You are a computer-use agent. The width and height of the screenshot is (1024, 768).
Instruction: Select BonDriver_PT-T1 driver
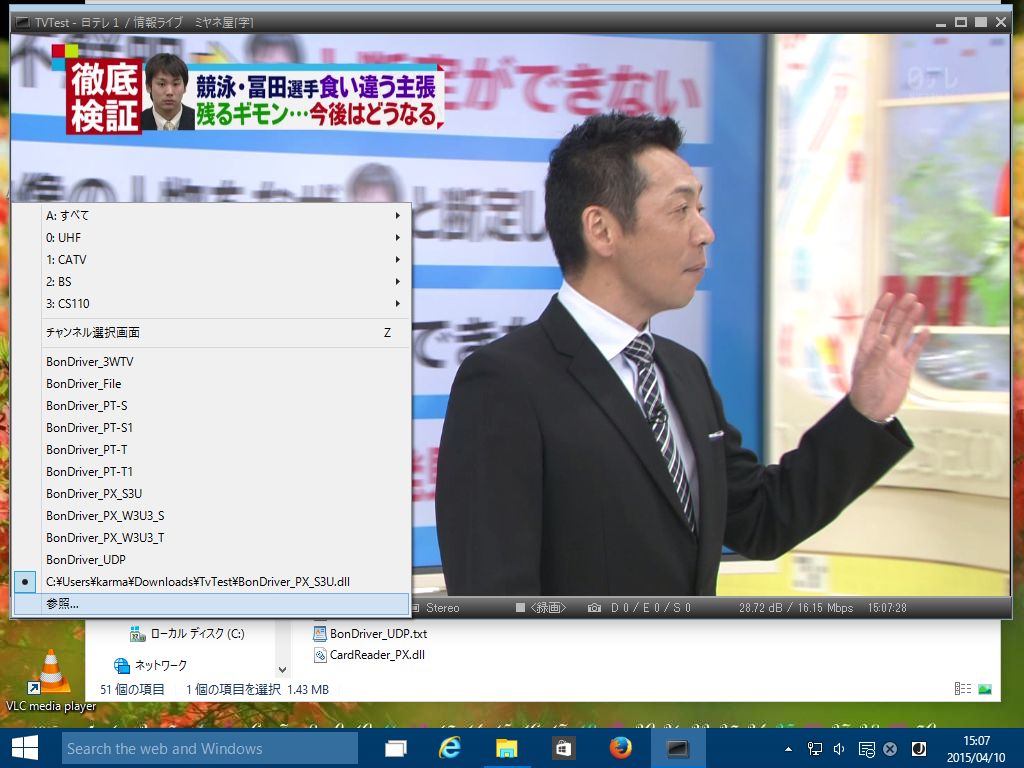coord(212,472)
